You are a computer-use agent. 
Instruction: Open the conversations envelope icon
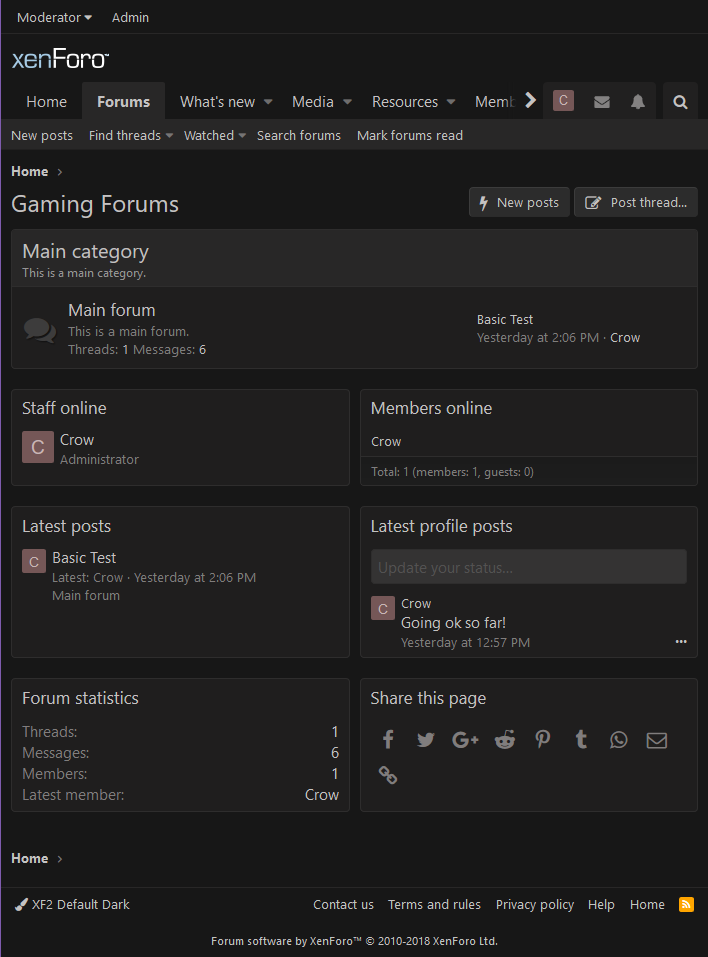[601, 102]
